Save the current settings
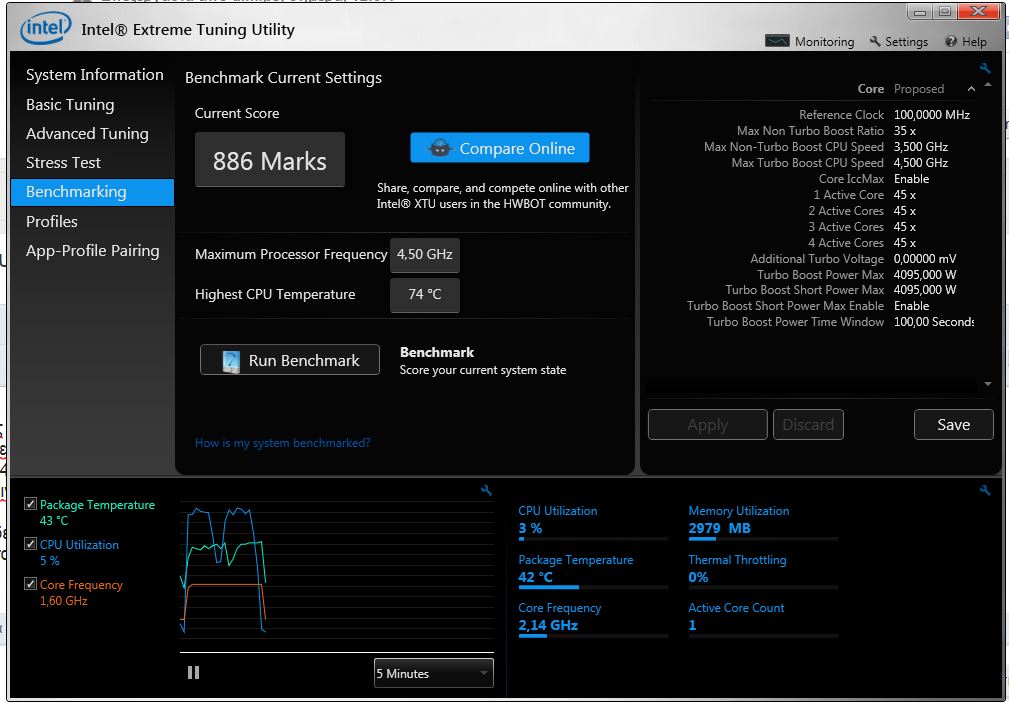The image size is (1009, 703). (953, 424)
